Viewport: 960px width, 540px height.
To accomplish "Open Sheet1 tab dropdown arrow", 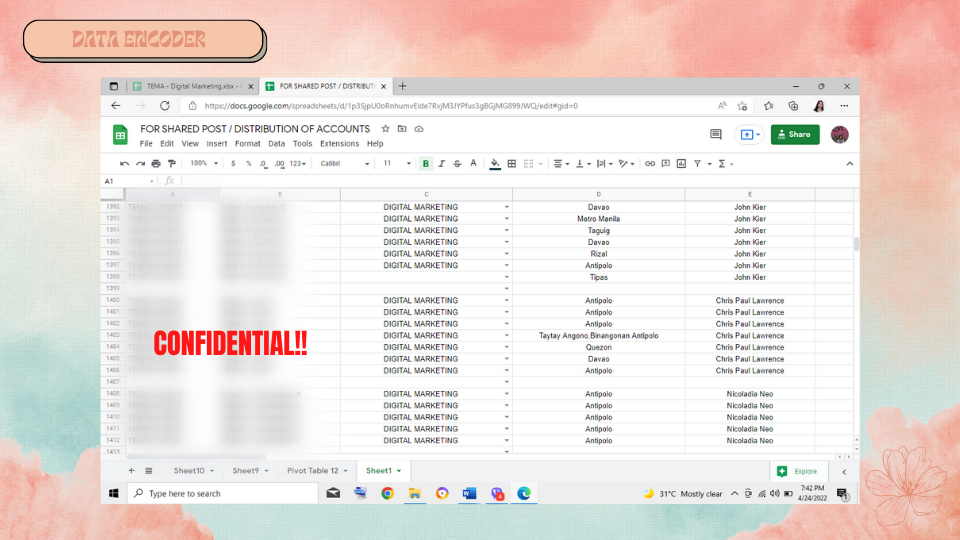I will pos(399,471).
